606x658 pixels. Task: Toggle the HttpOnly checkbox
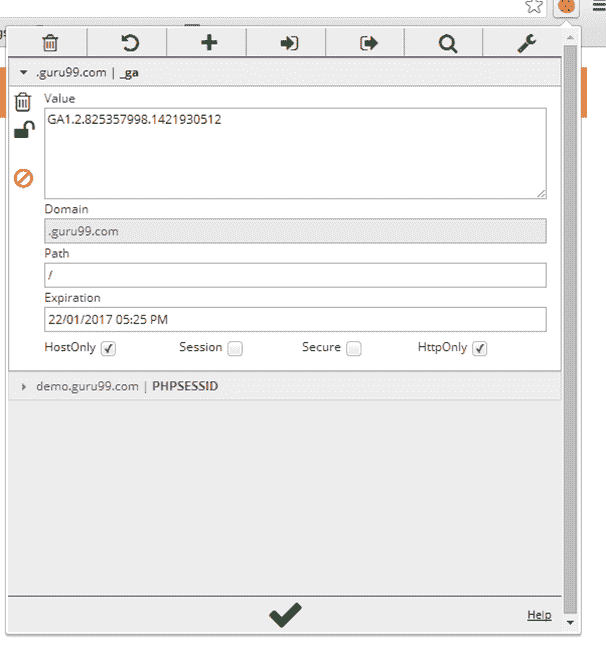coord(480,348)
